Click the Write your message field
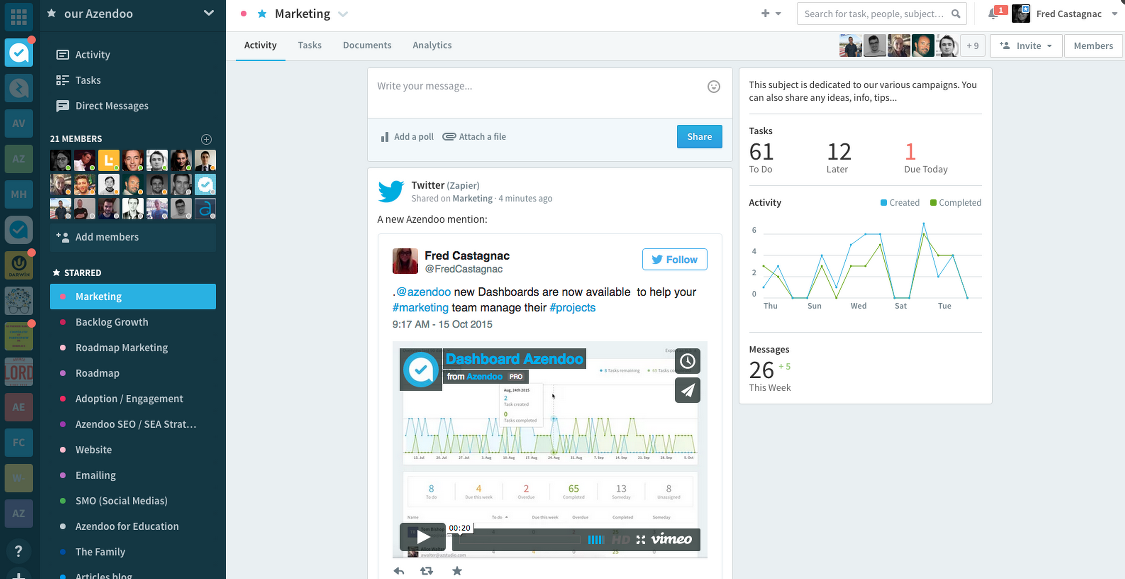This screenshot has width=1125, height=579. pyautogui.click(x=538, y=87)
